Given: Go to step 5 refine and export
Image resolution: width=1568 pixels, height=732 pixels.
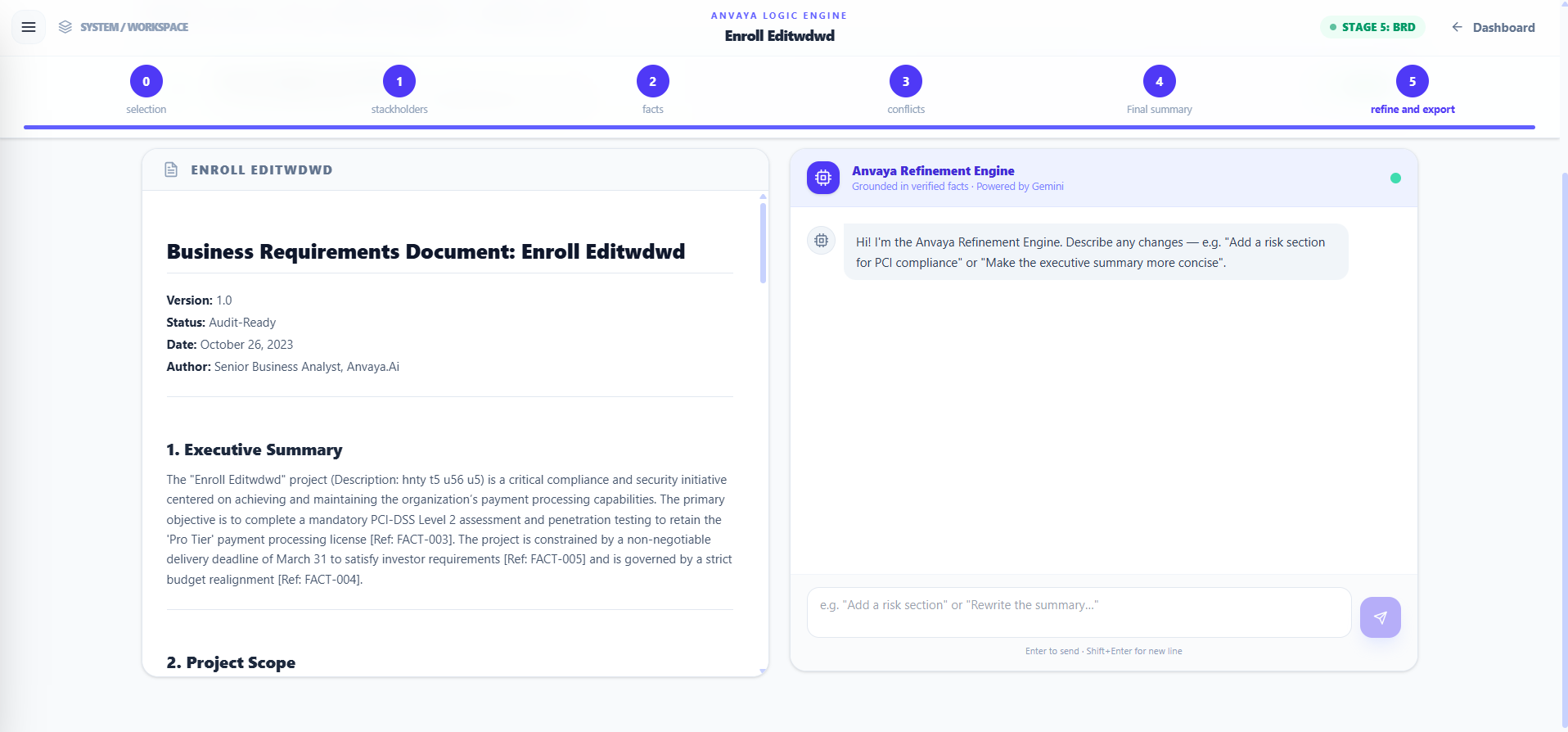Looking at the screenshot, I should [1413, 81].
